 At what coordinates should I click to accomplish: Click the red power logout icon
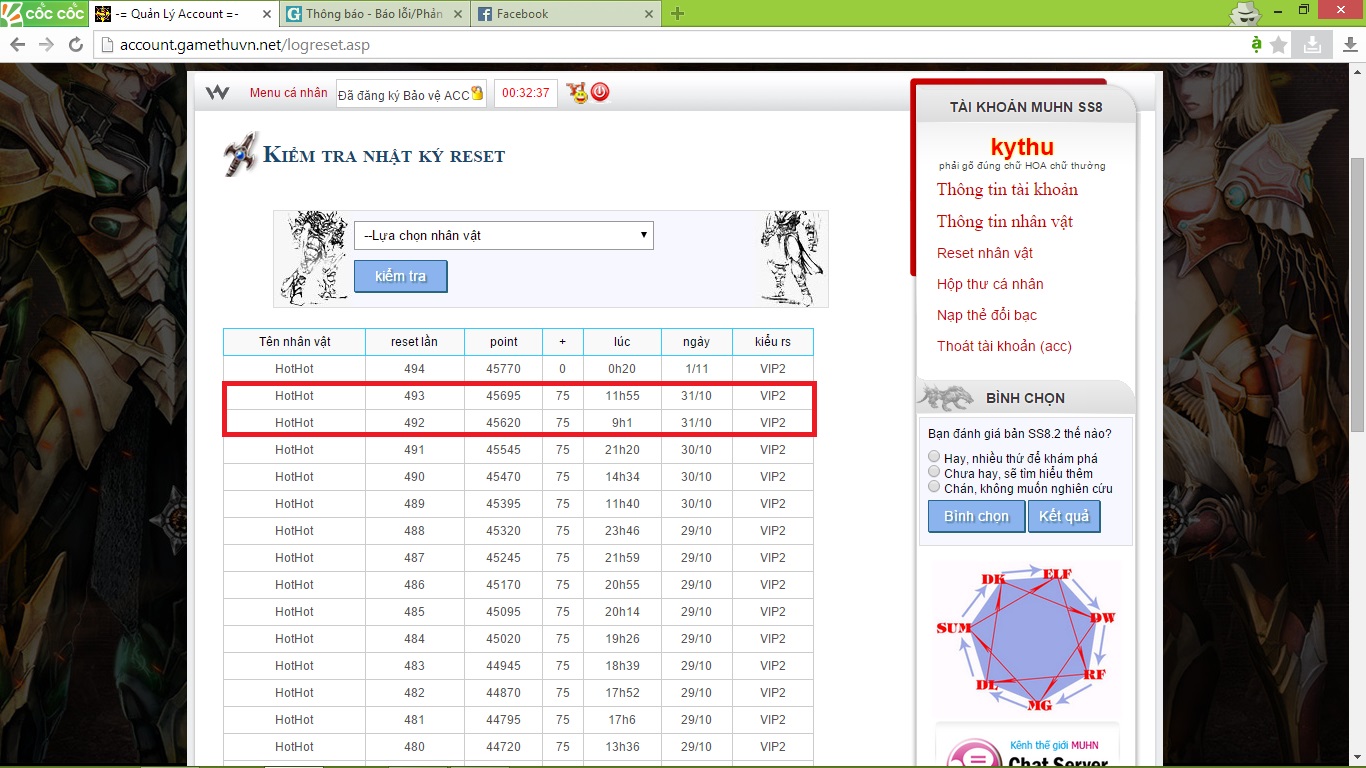pyautogui.click(x=600, y=93)
